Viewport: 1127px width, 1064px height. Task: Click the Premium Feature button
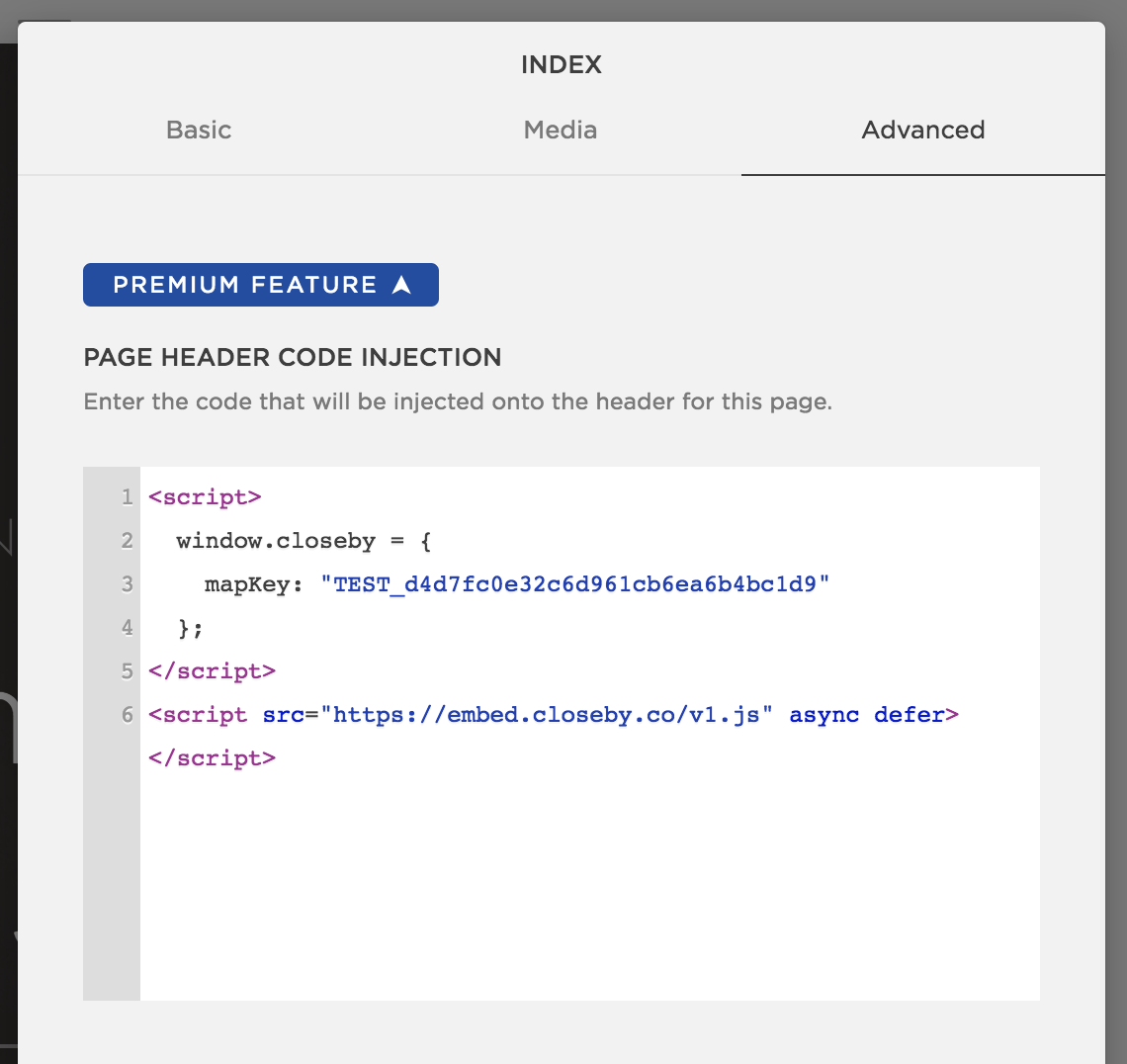click(x=261, y=285)
